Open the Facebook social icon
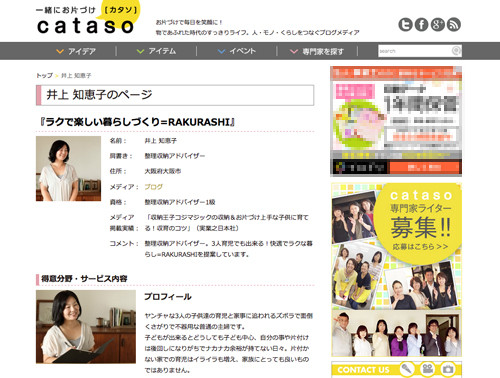Viewport: 500px width, 378px height. click(x=421, y=24)
